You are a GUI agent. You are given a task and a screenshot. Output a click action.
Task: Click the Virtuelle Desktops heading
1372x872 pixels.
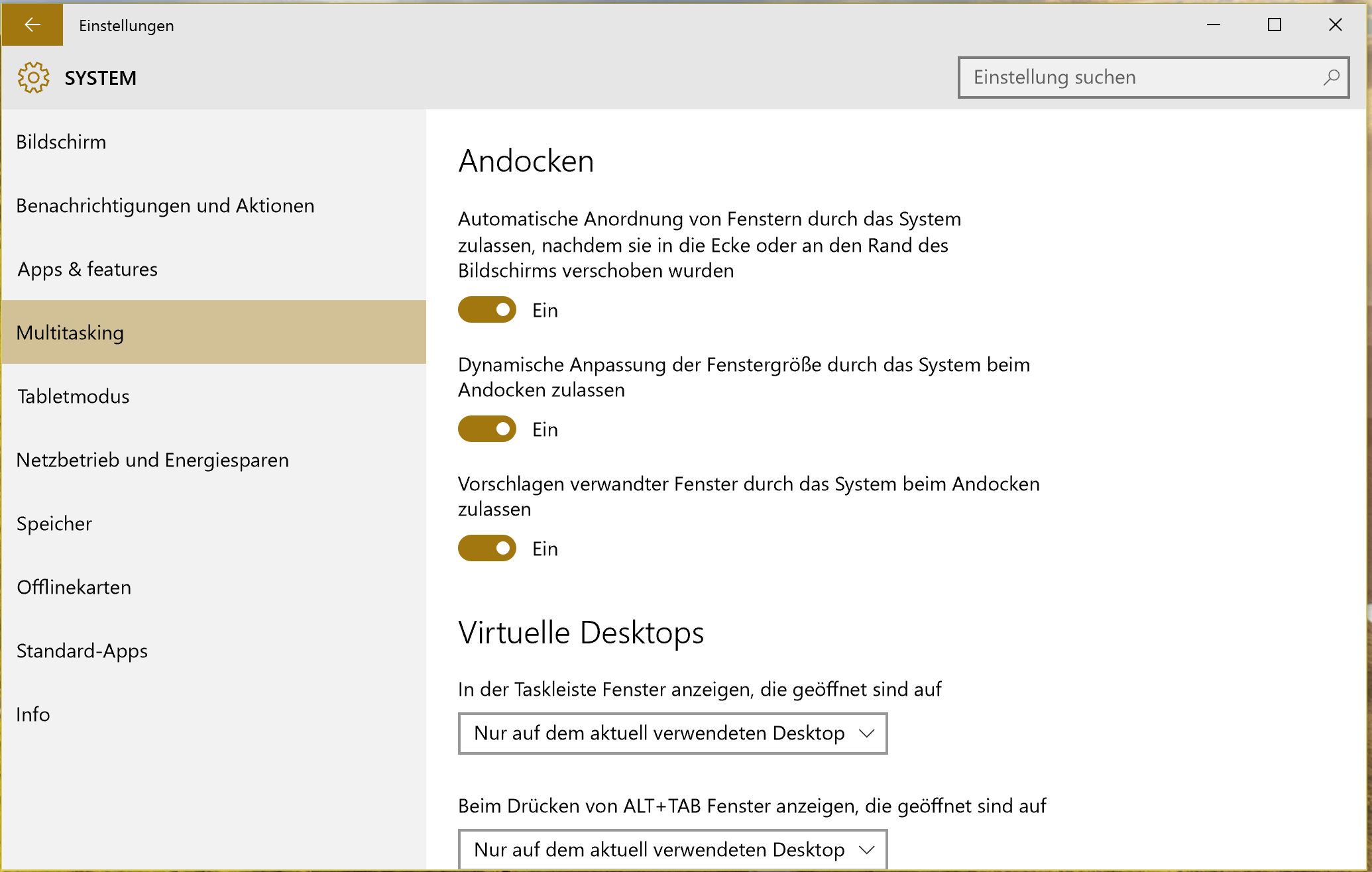tap(581, 633)
